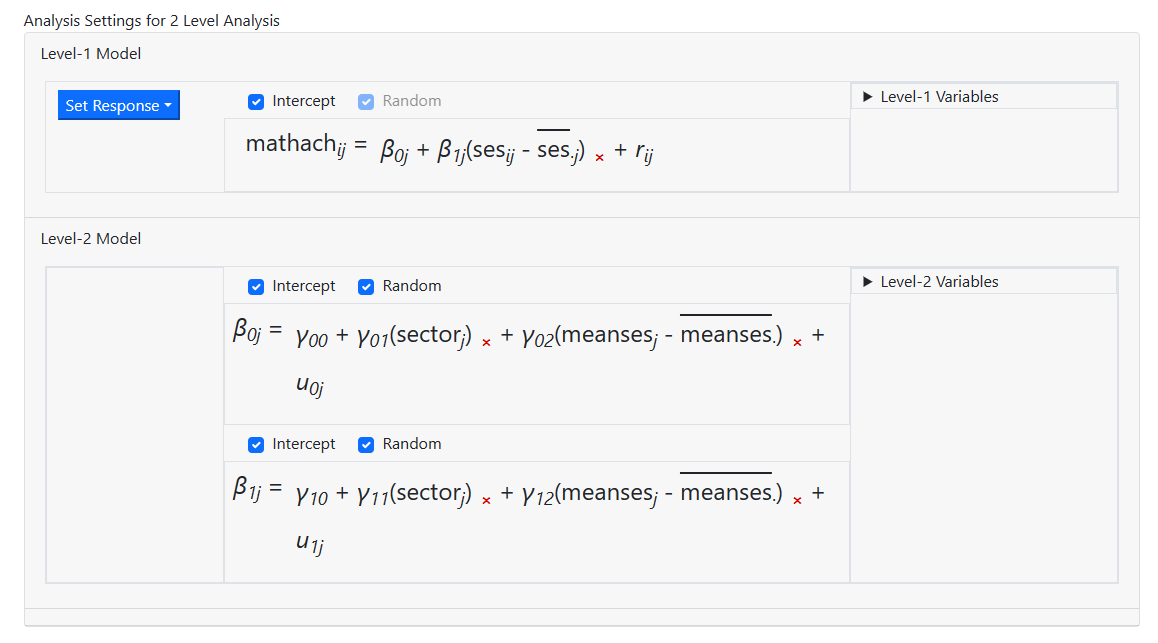
Task: Click the u0j random effect term
Action: 309,386
